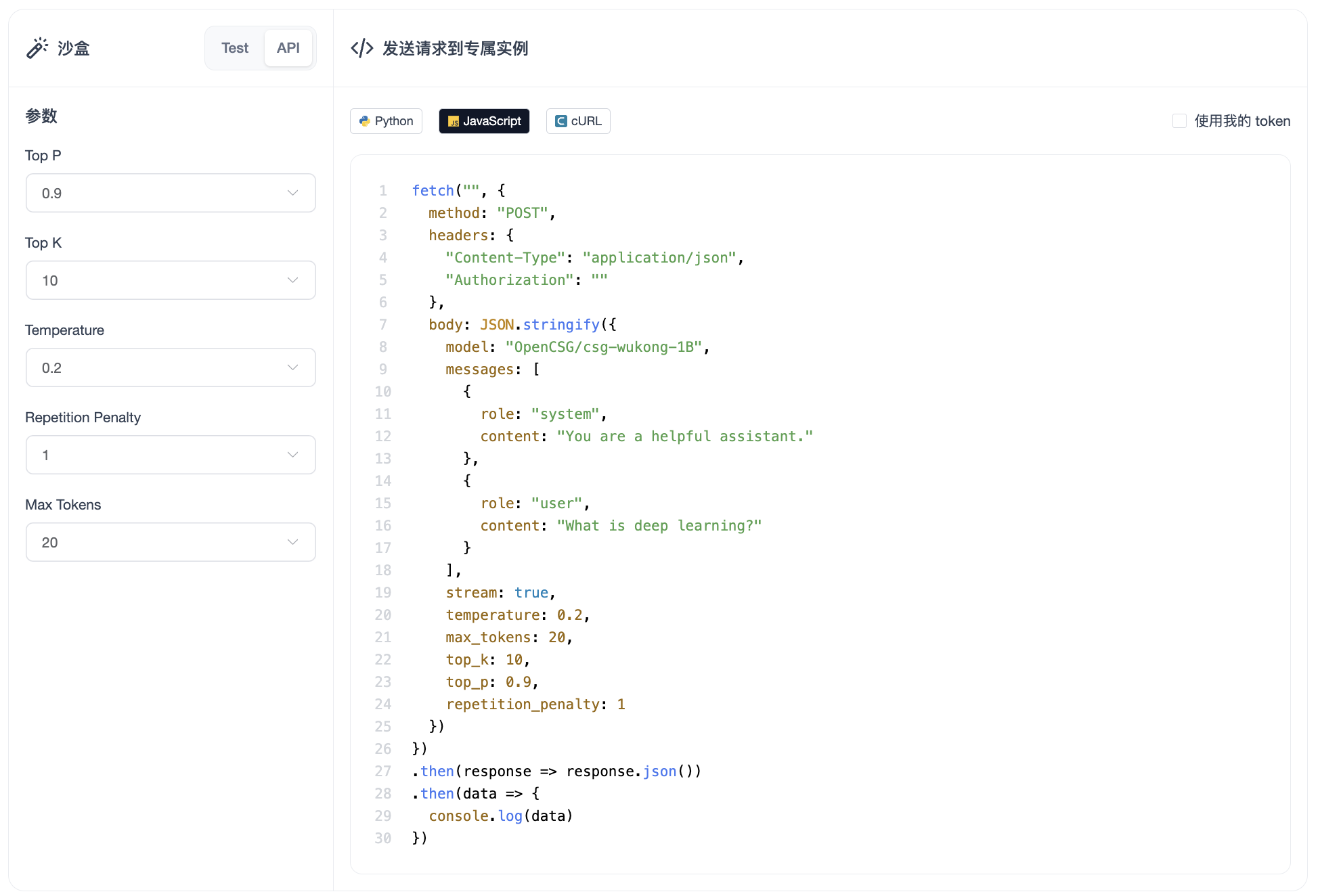Select the API tab
Screen dimensions: 1320x896
pyautogui.click(x=288, y=48)
